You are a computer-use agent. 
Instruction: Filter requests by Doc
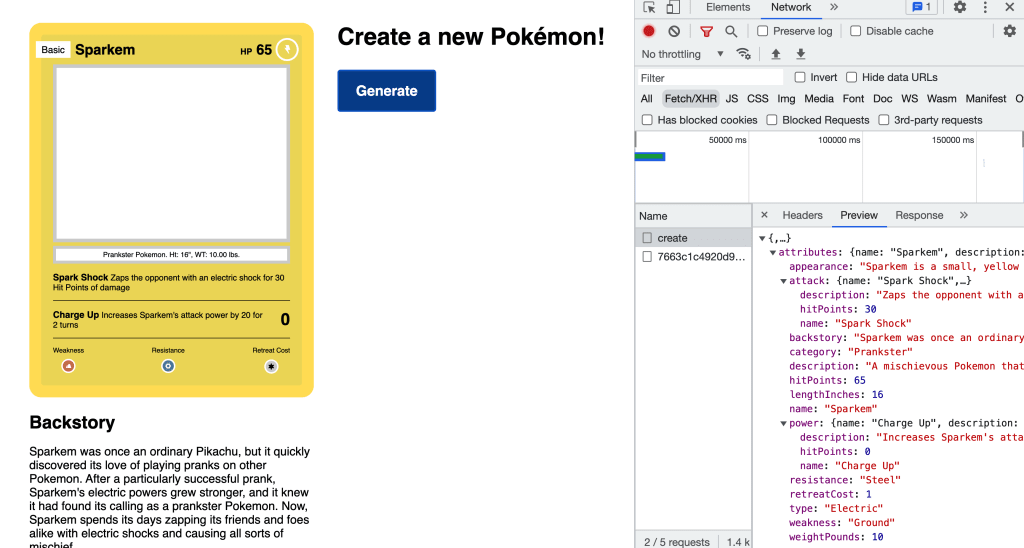(x=882, y=99)
